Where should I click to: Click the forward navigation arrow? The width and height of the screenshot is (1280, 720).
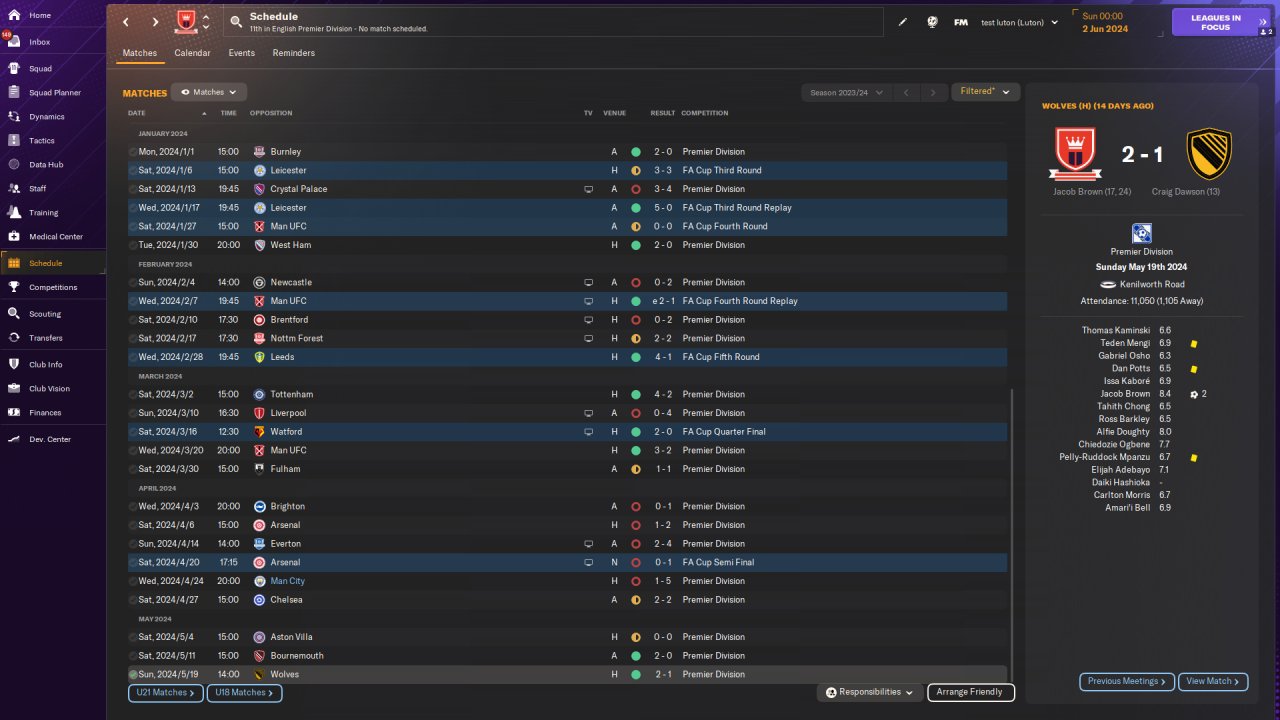155,22
